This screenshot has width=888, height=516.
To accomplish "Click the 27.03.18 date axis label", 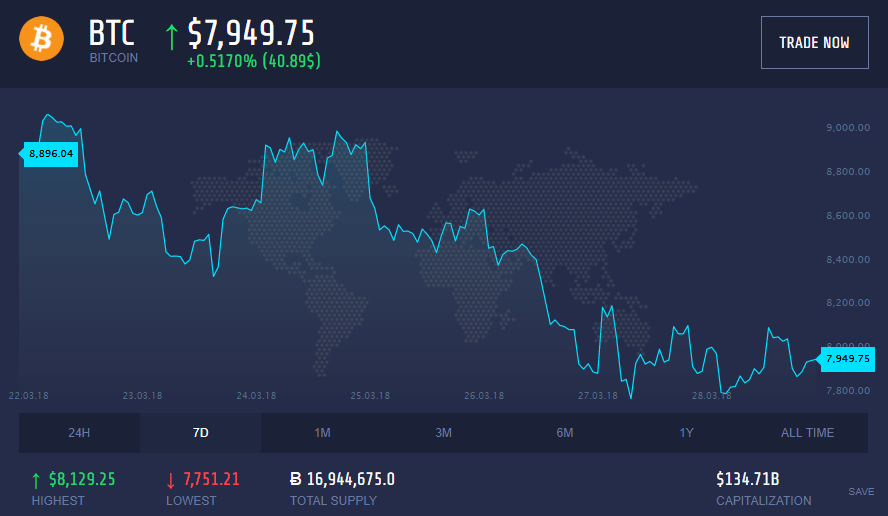I will (597, 395).
